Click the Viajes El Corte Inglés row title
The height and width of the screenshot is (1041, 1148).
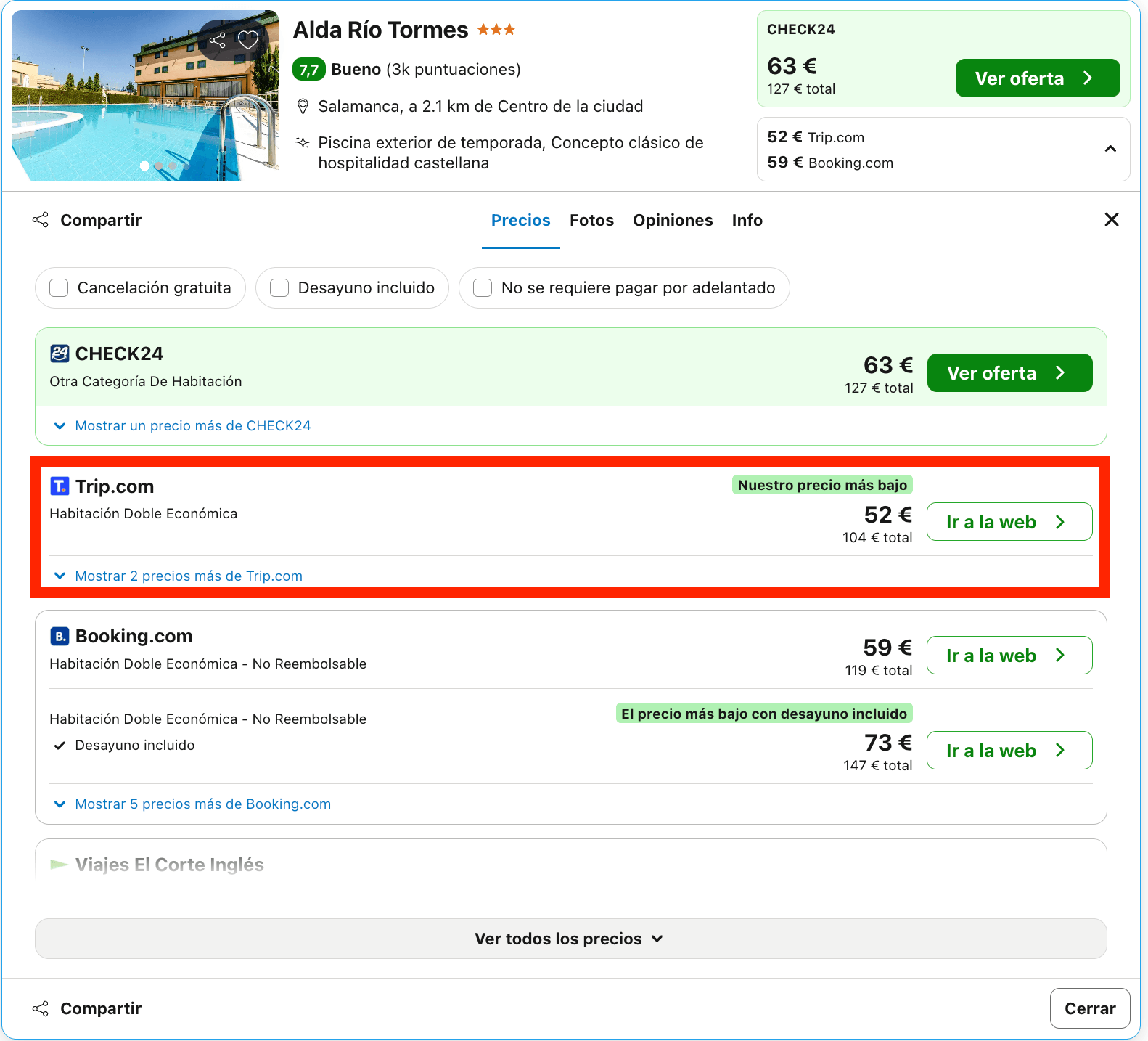tap(170, 865)
